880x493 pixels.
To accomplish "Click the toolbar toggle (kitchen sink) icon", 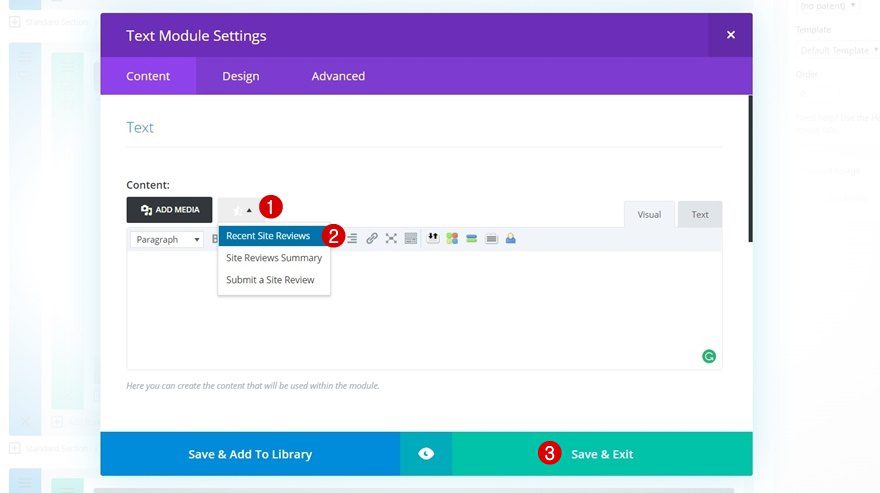I will click(411, 239).
